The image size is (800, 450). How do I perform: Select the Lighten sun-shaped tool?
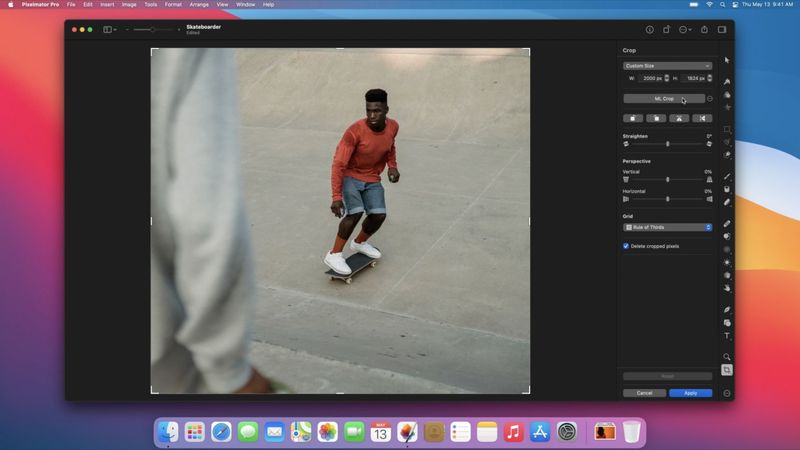click(727, 262)
